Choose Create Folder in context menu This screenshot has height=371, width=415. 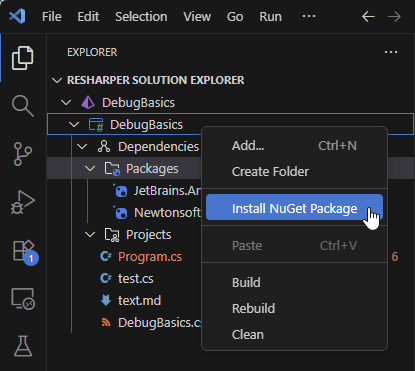294,172
